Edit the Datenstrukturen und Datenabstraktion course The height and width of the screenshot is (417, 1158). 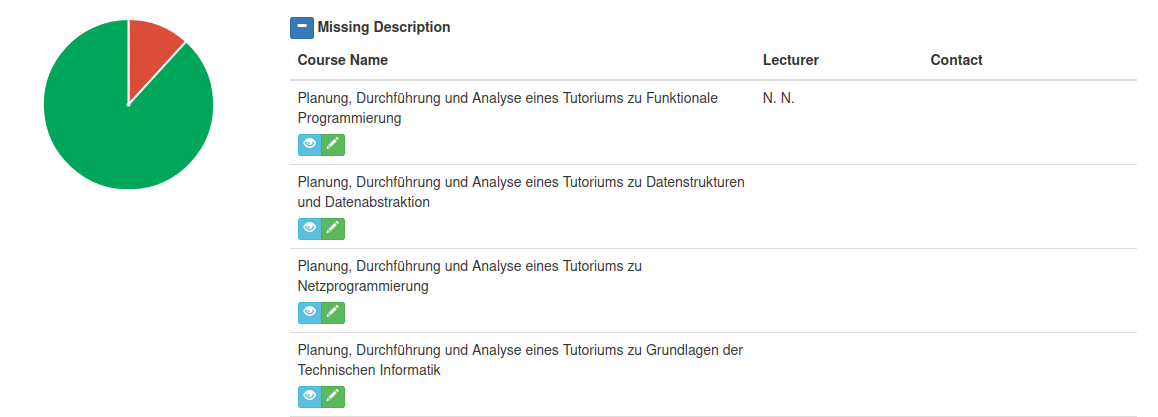pos(334,229)
